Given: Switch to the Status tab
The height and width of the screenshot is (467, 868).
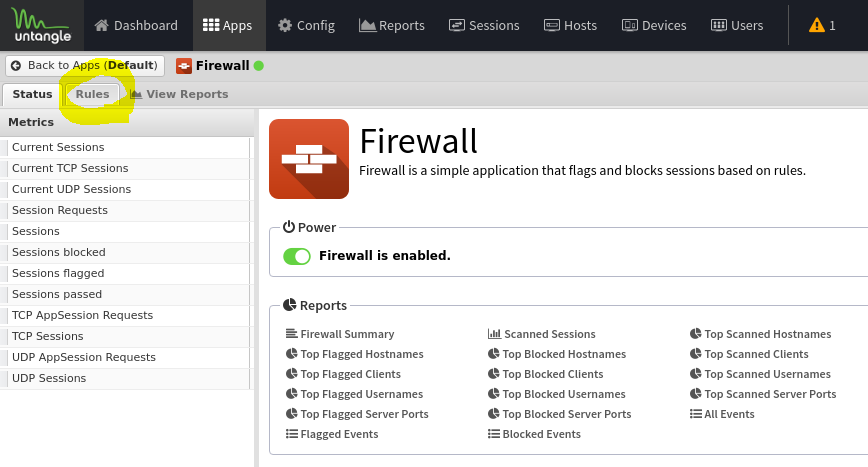Looking at the screenshot, I should click(32, 94).
